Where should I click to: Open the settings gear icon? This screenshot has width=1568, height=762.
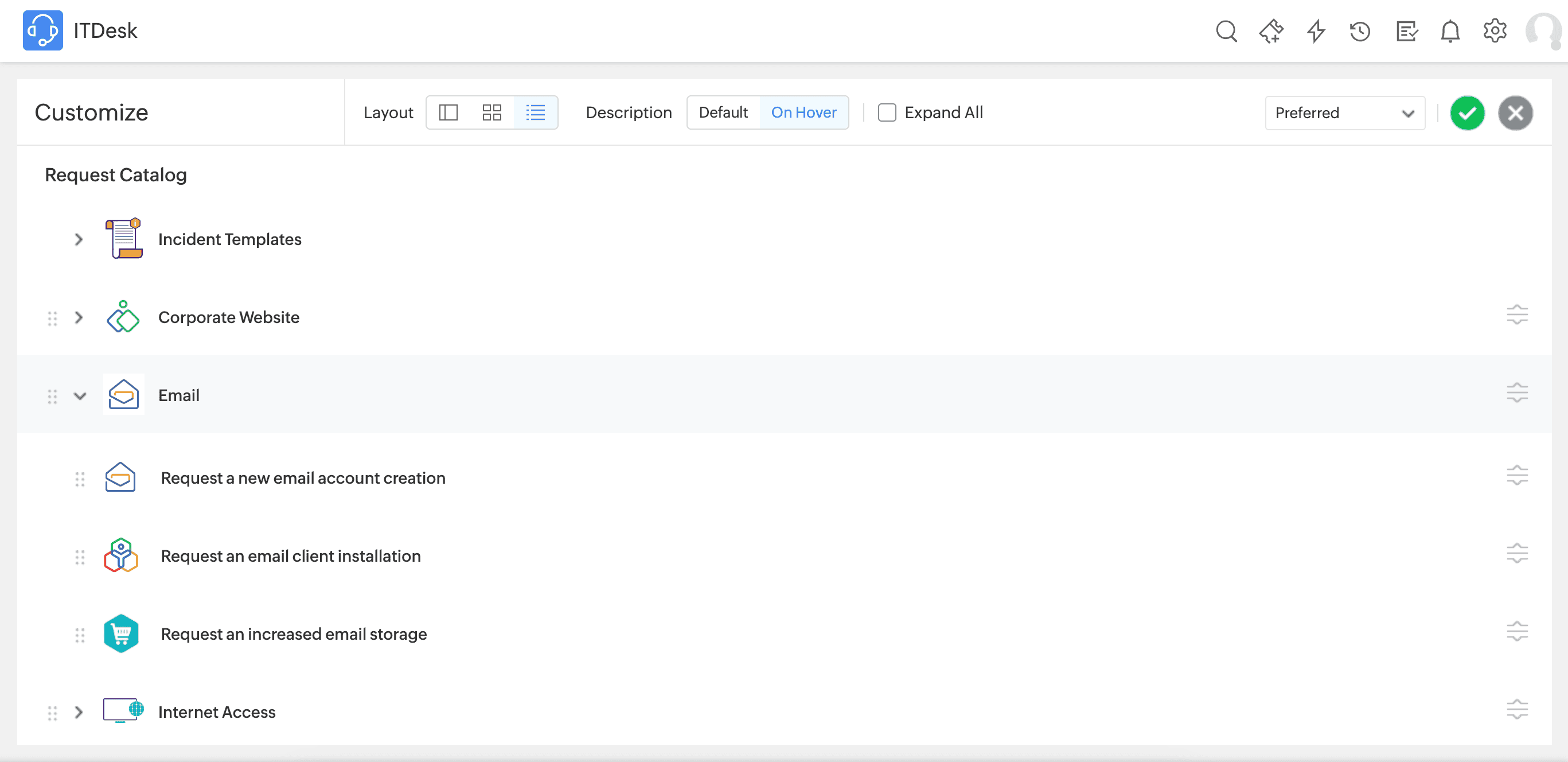pyautogui.click(x=1495, y=31)
